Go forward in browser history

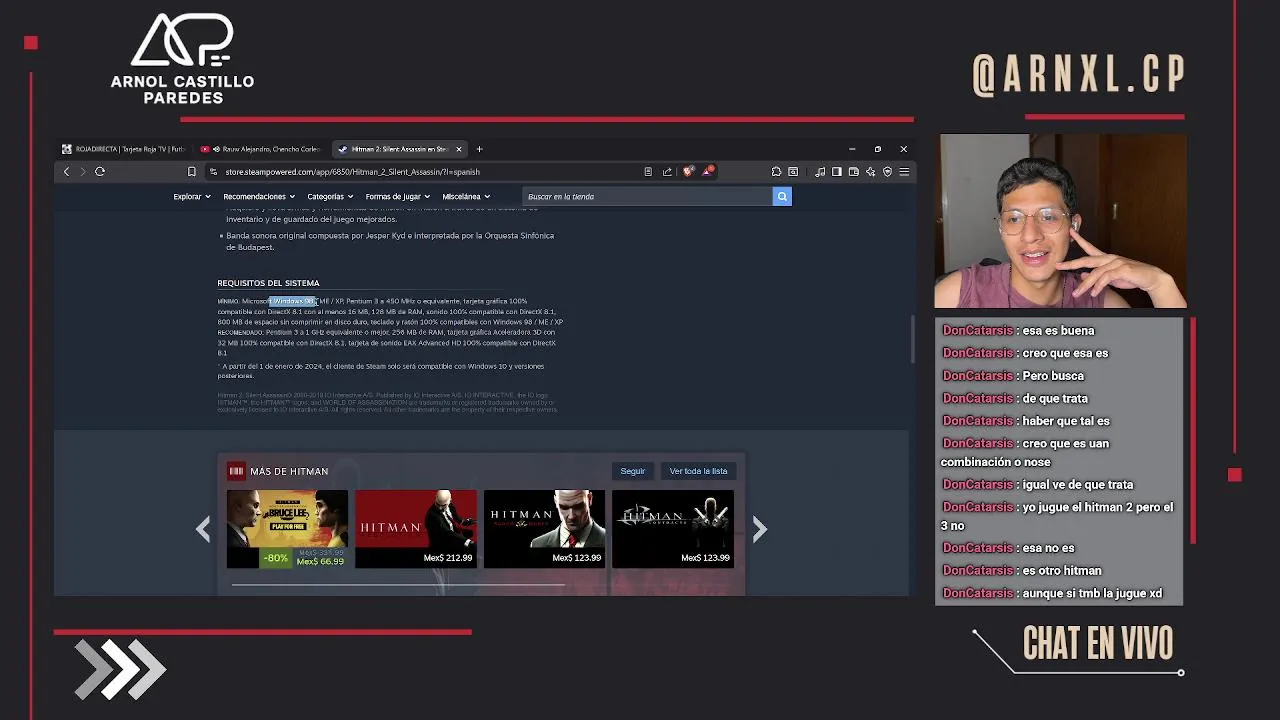[x=83, y=172]
